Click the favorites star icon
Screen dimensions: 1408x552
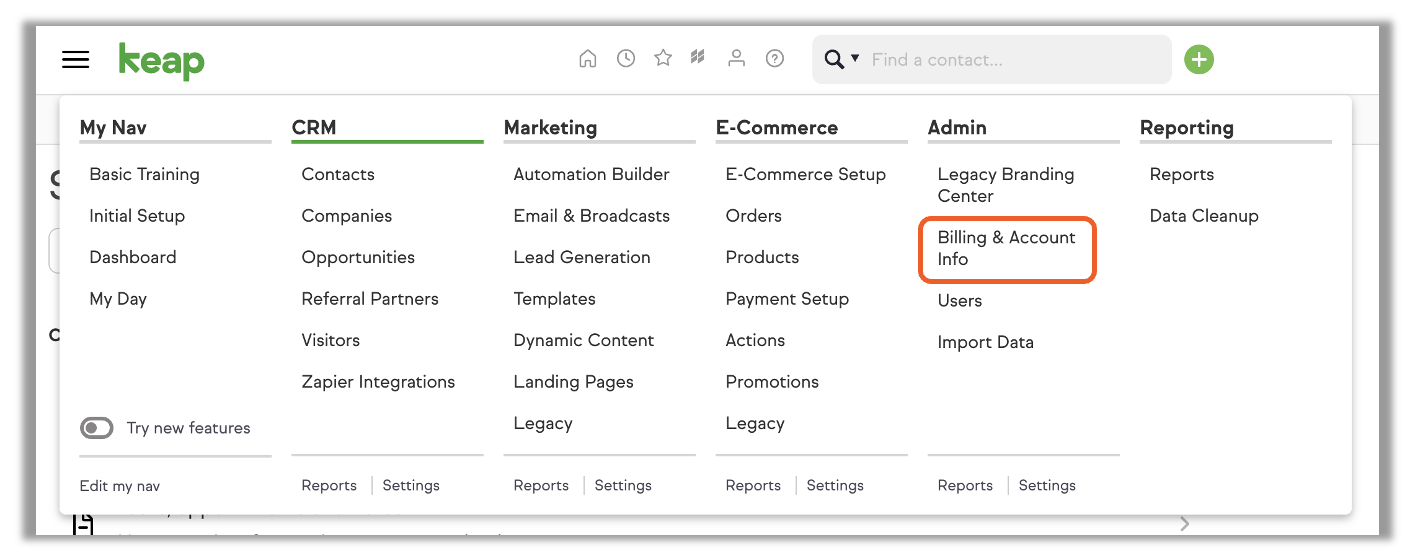coord(663,59)
